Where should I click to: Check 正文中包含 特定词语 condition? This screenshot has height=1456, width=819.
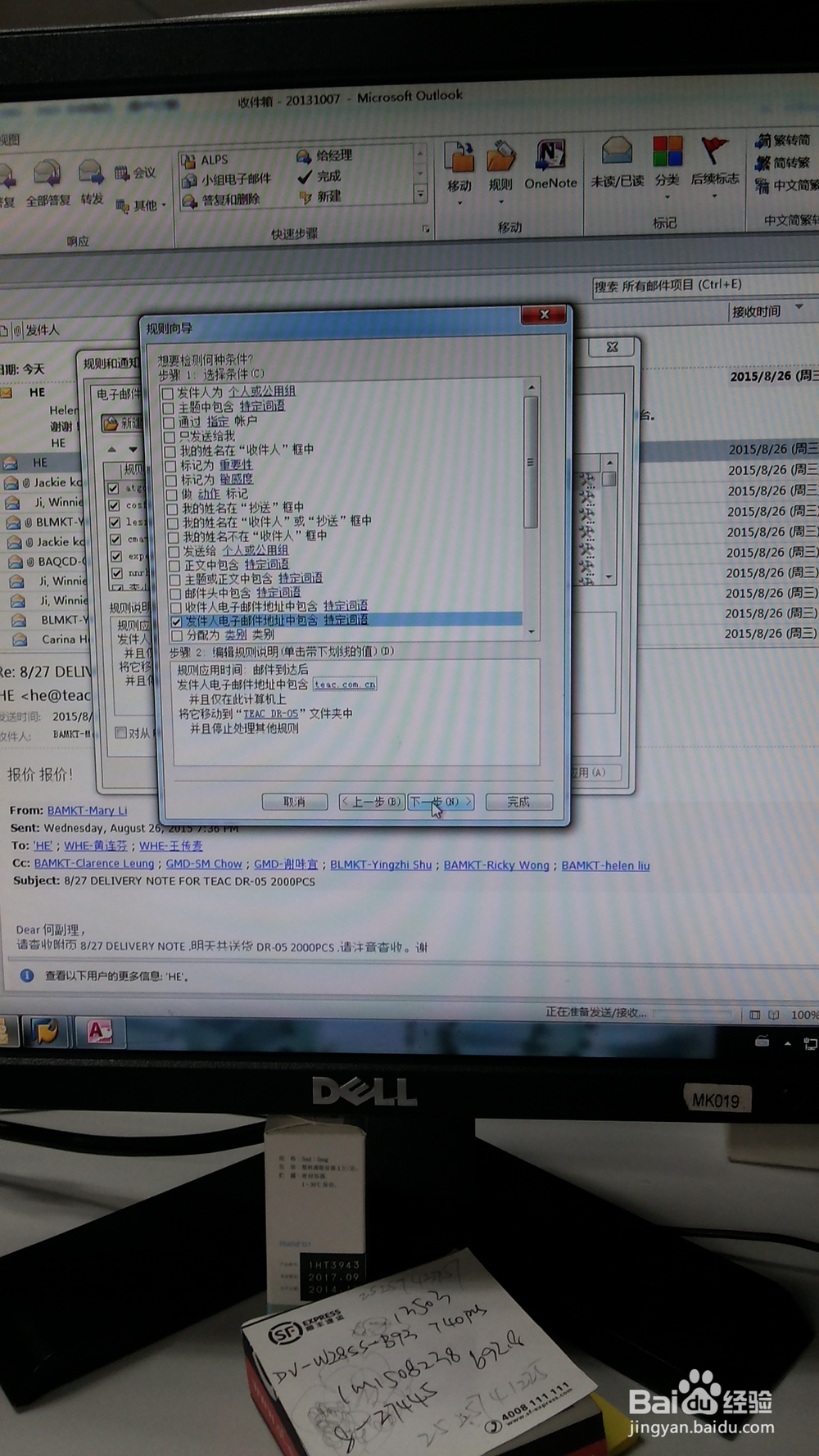174,566
